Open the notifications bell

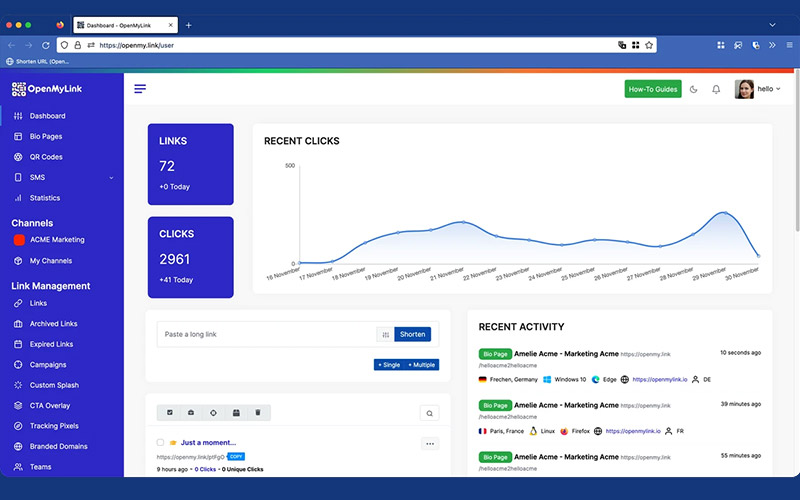[x=716, y=89]
